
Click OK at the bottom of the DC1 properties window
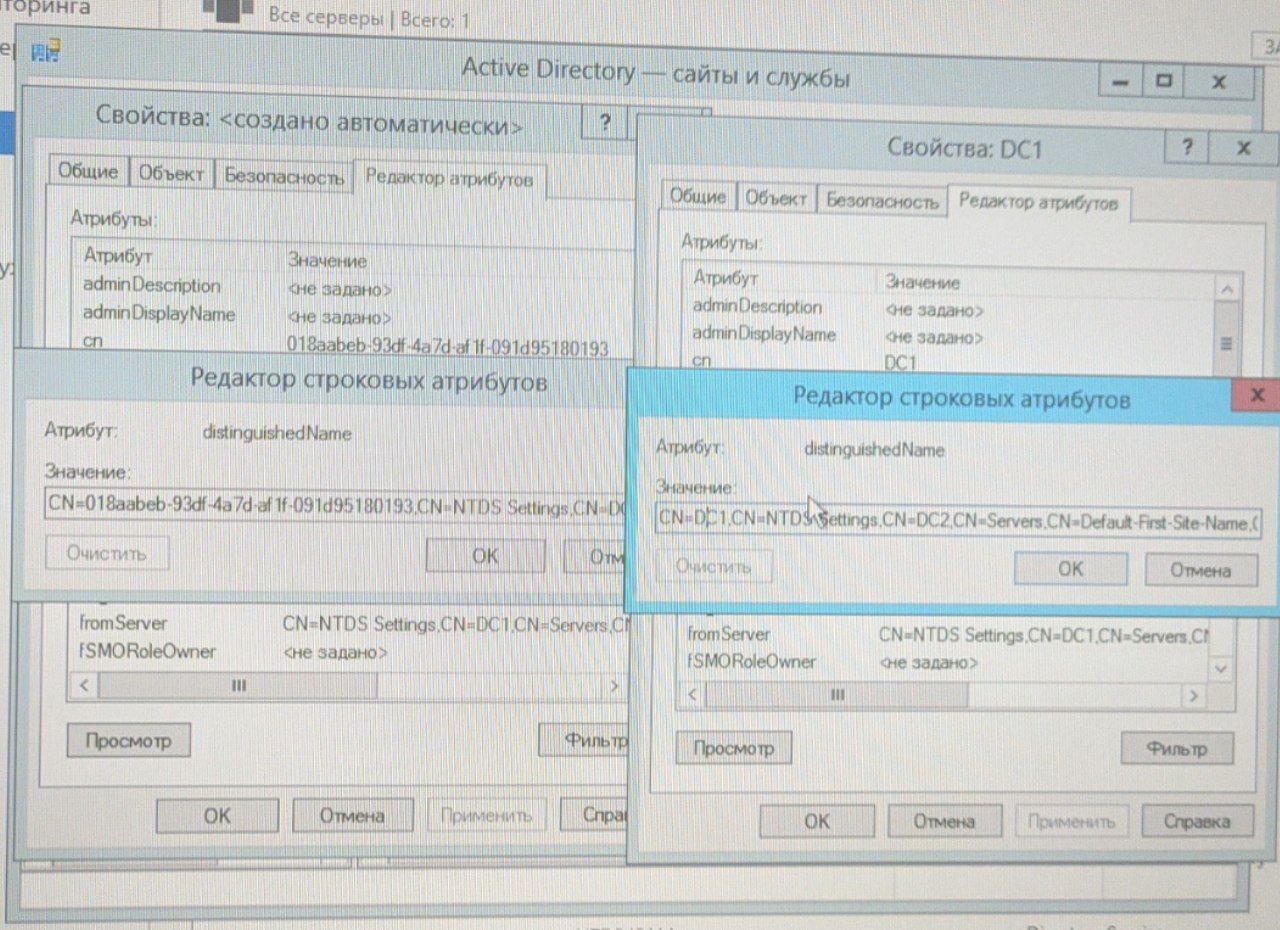tap(817, 821)
